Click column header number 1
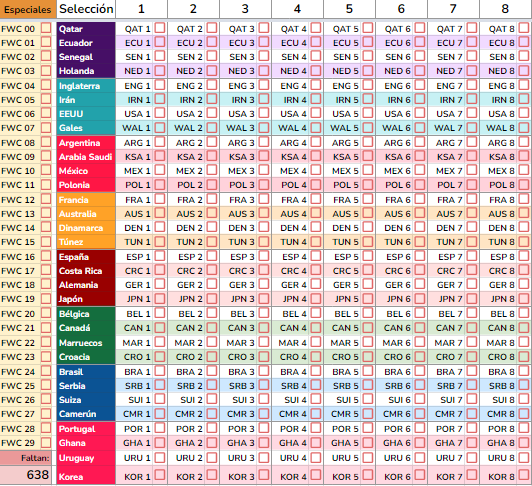532x486 pixels. coord(141,9)
